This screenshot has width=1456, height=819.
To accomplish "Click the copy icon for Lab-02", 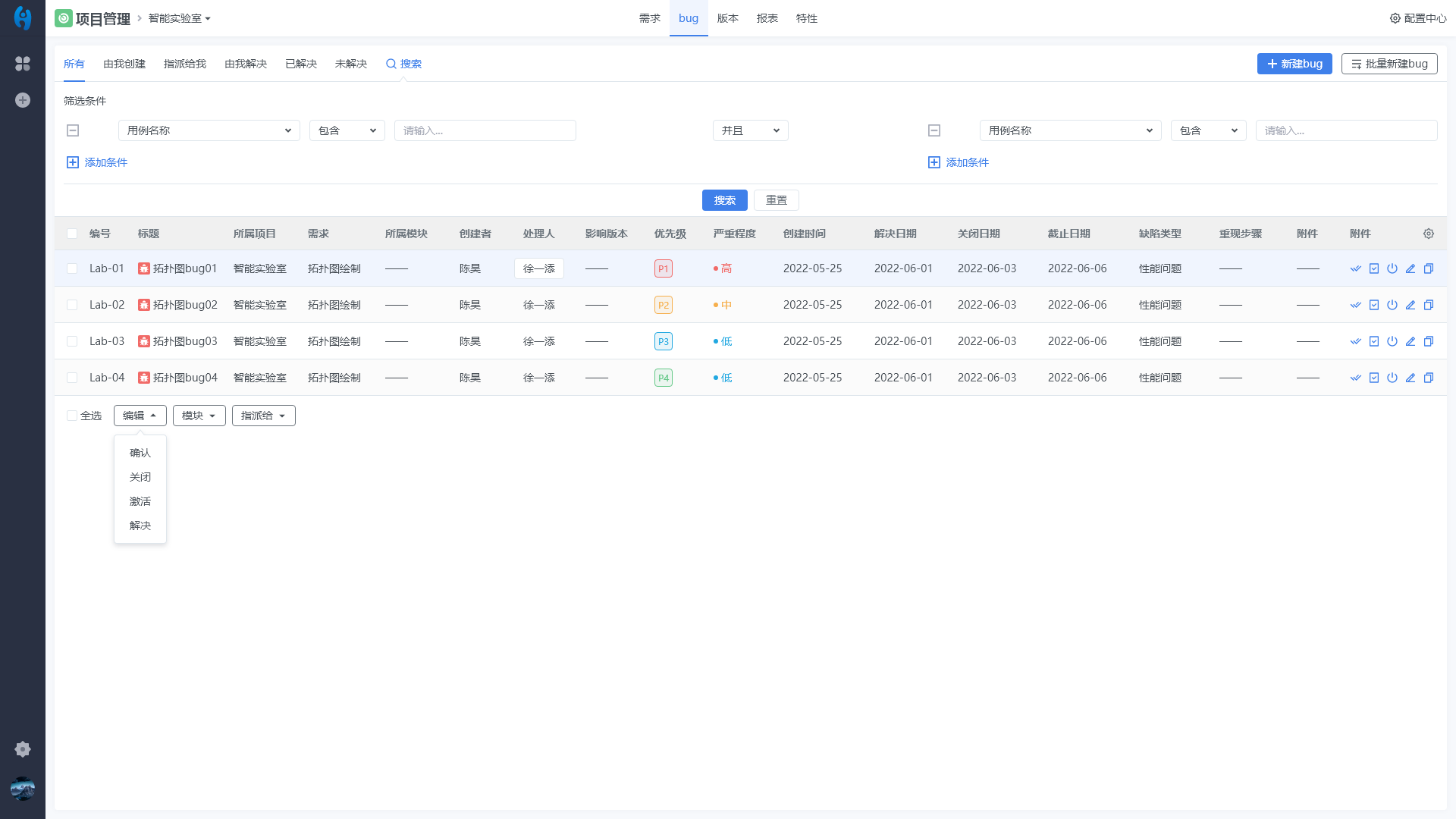I will pos(1429,305).
